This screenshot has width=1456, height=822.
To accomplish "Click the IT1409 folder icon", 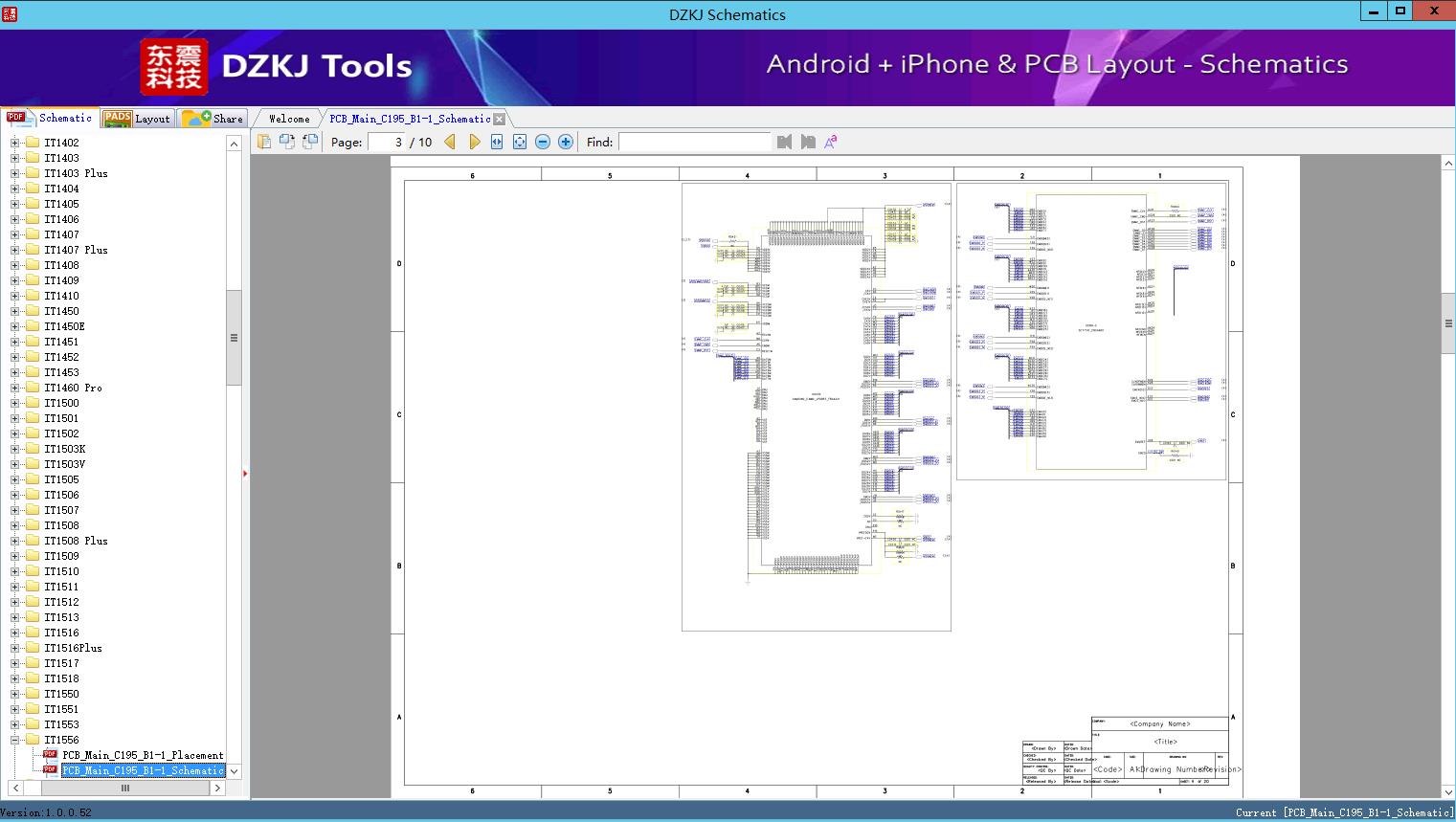I will click(x=33, y=280).
